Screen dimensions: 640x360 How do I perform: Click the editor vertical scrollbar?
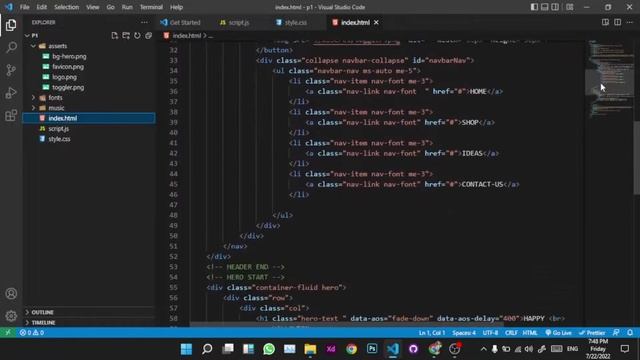[x=637, y=158]
